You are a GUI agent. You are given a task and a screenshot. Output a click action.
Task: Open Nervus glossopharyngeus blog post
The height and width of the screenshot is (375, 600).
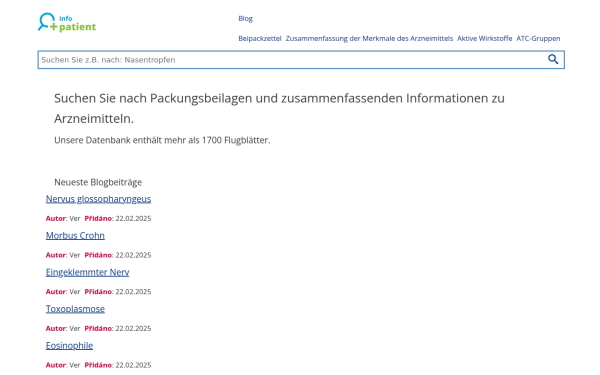[98, 199]
